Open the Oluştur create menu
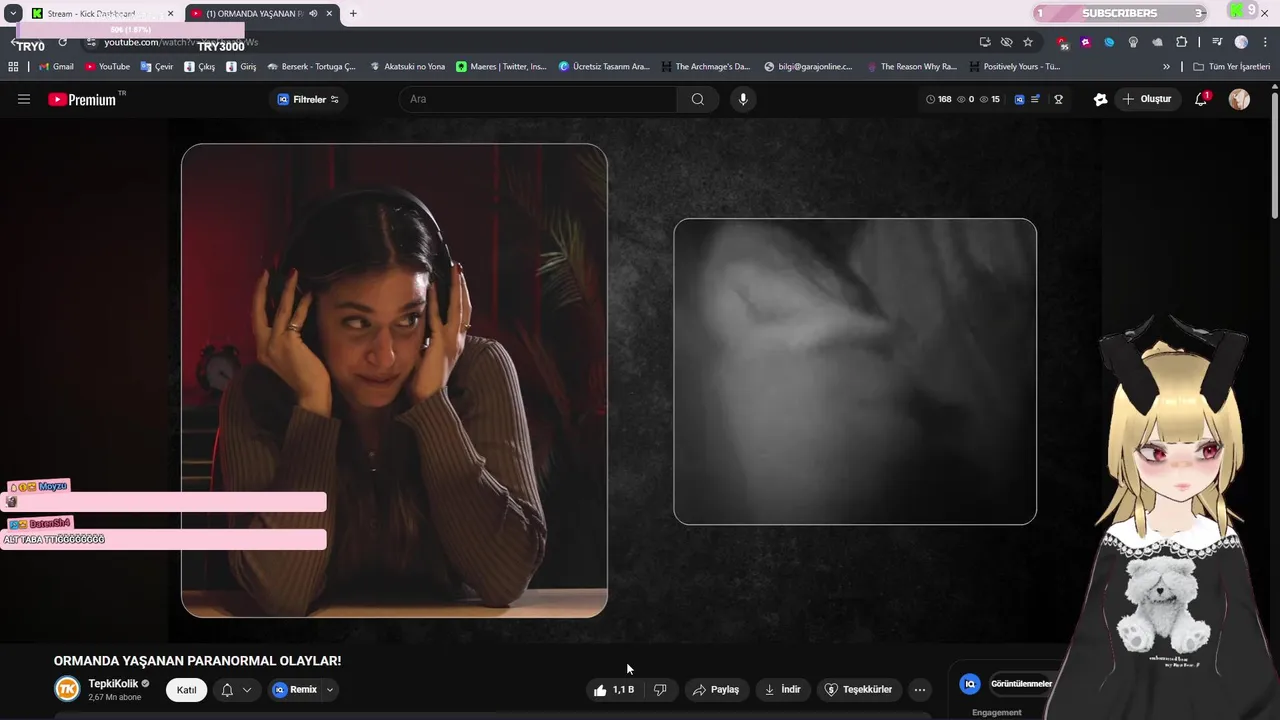 [x=1146, y=99]
